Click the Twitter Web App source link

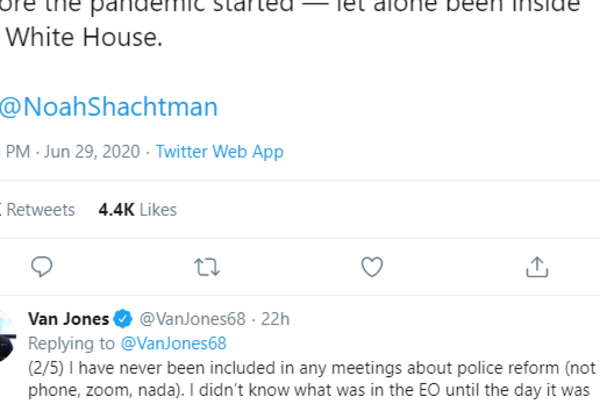pos(219,152)
